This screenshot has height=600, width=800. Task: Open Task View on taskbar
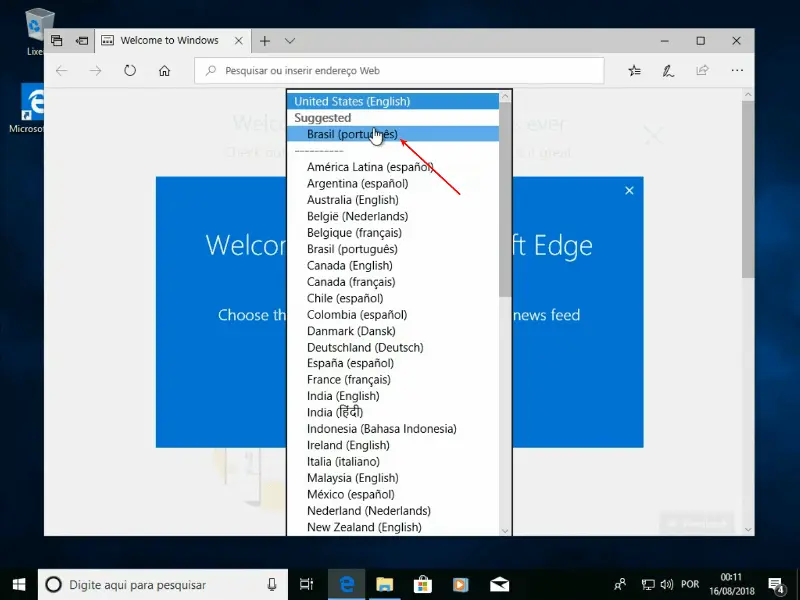tap(307, 585)
